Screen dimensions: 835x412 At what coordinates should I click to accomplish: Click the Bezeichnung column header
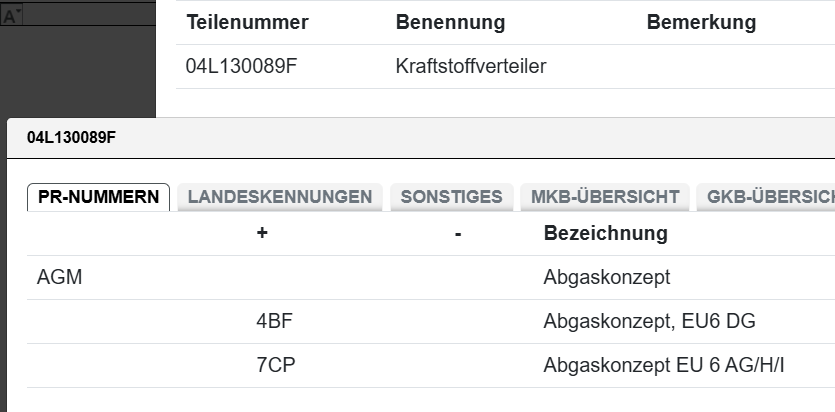click(605, 234)
